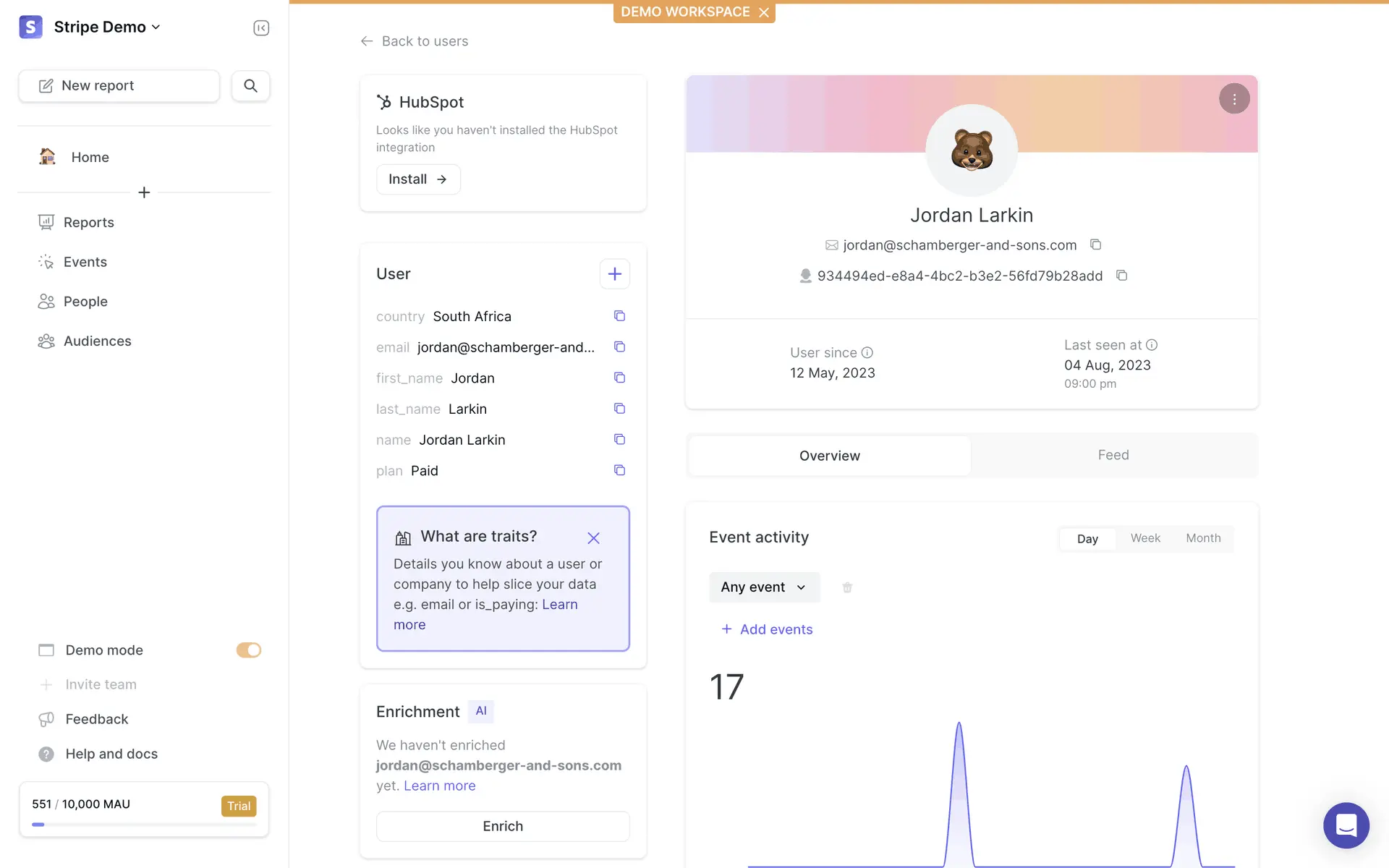Add sidebar item with plus divider

pos(144,192)
